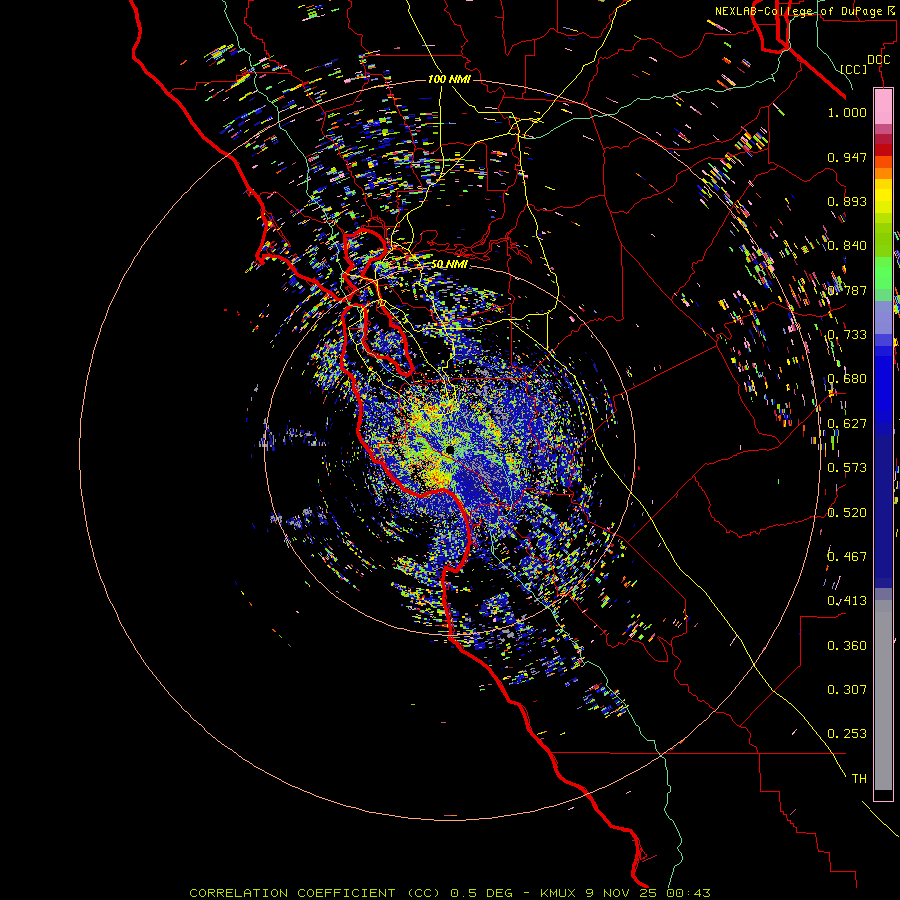Click the [CC] color scale title

[854, 69]
